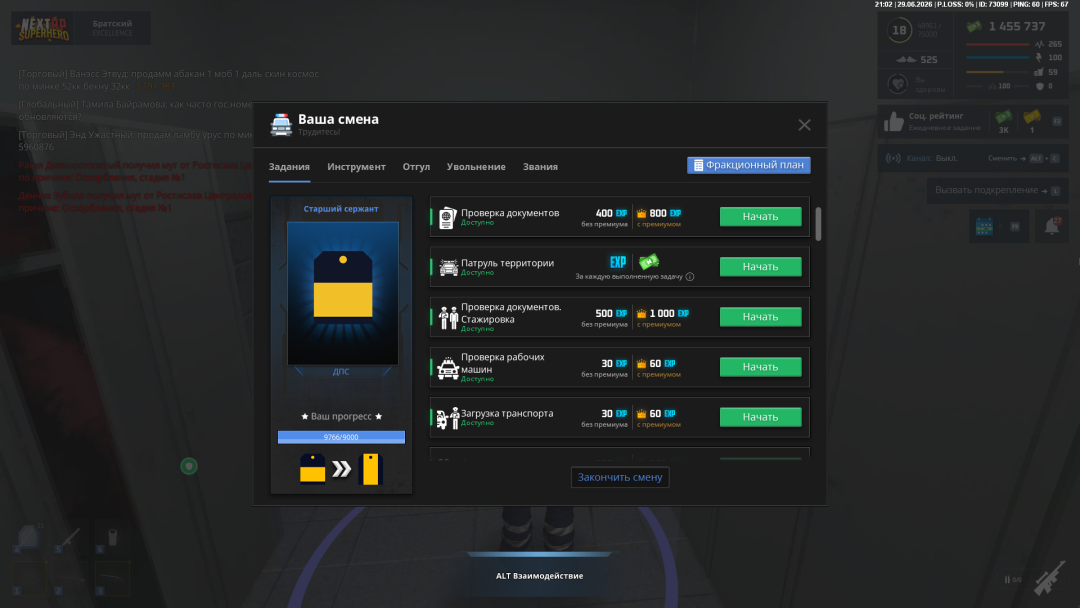Click the green shield marker icon

tap(189, 466)
